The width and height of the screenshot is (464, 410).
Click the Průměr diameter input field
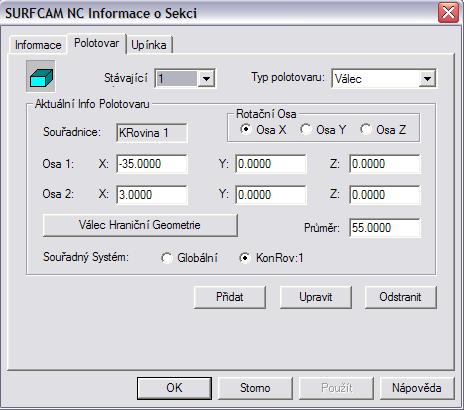[x=385, y=228]
